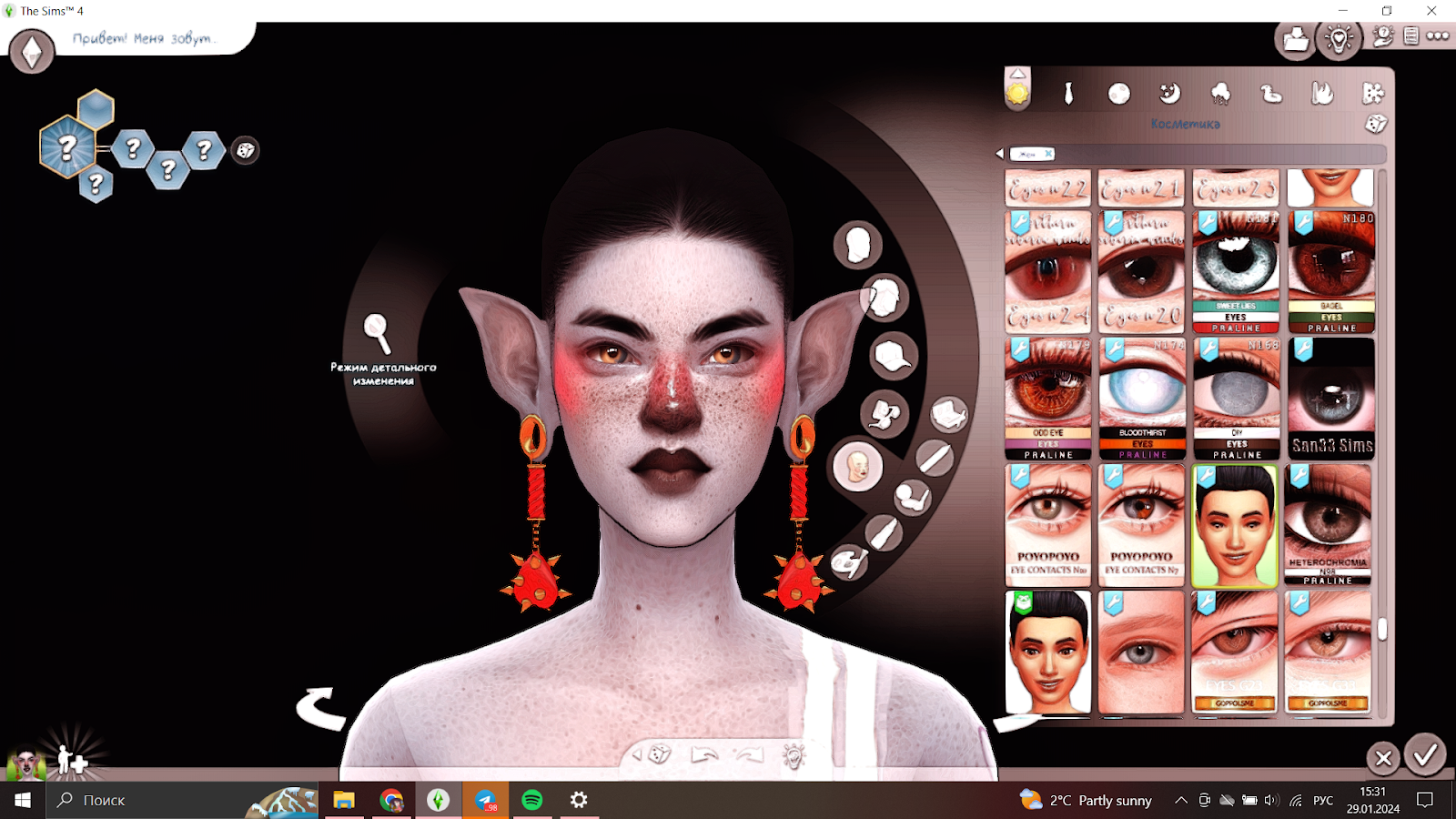The image size is (1456, 819).
Task: Switch to athletic outfit ball tab
Action: [1119, 94]
